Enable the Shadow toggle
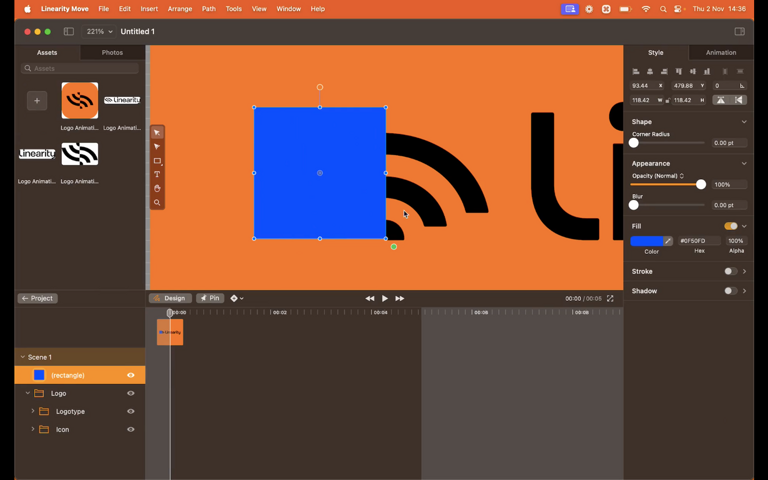 pos(730,291)
